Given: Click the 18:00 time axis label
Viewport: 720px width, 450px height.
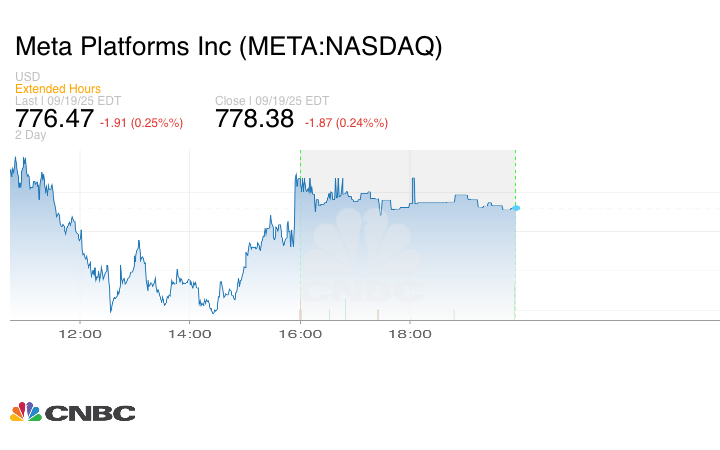Looking at the screenshot, I should coord(410,335).
